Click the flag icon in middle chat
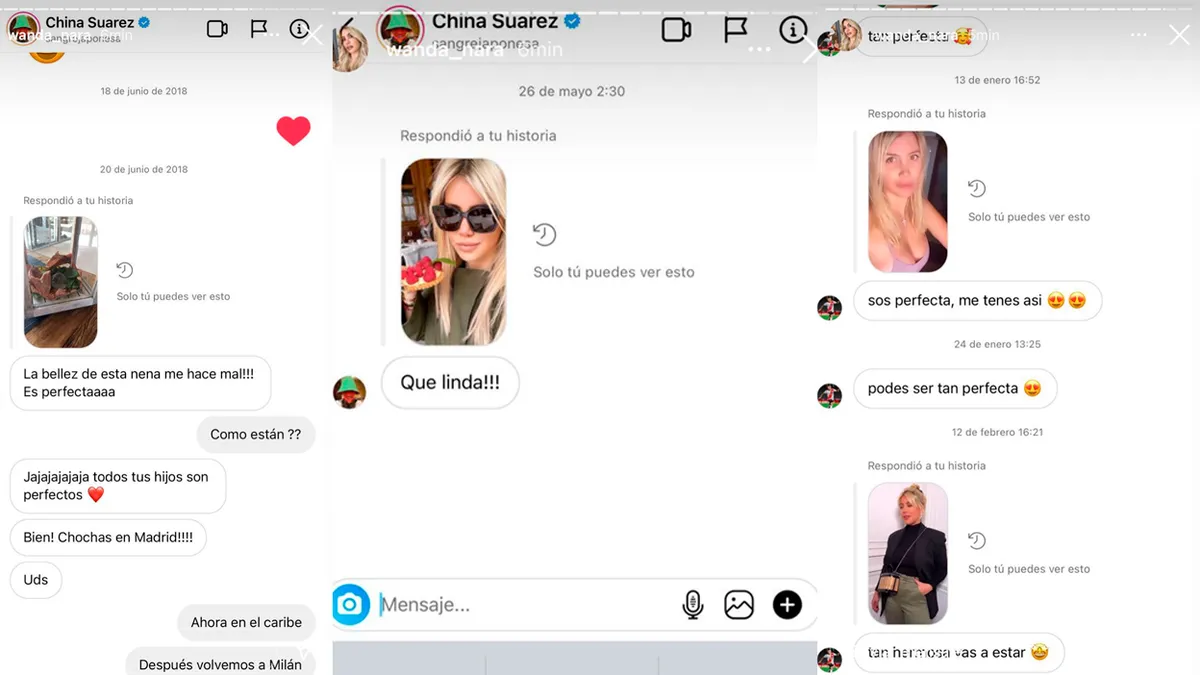 tap(736, 30)
